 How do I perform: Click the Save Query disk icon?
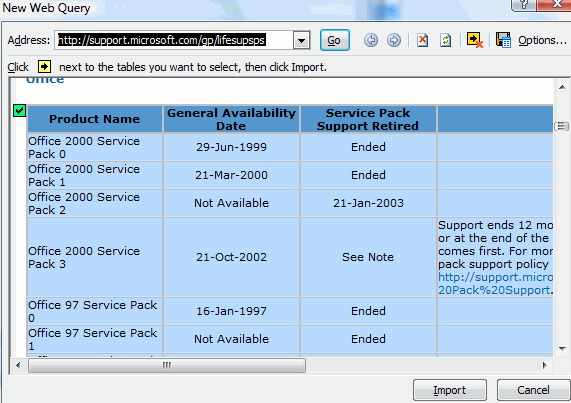pyautogui.click(x=503, y=40)
